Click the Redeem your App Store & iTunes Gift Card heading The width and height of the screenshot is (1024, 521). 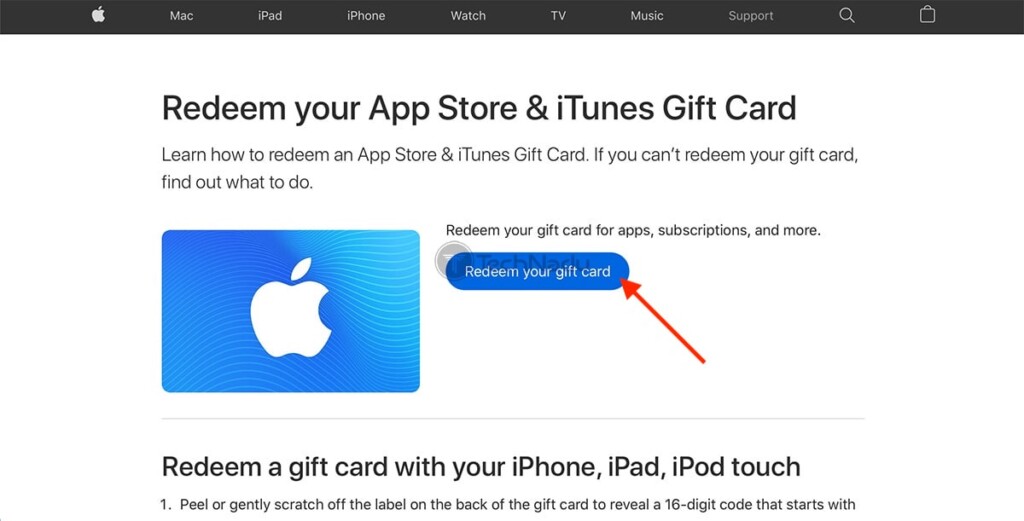(479, 108)
